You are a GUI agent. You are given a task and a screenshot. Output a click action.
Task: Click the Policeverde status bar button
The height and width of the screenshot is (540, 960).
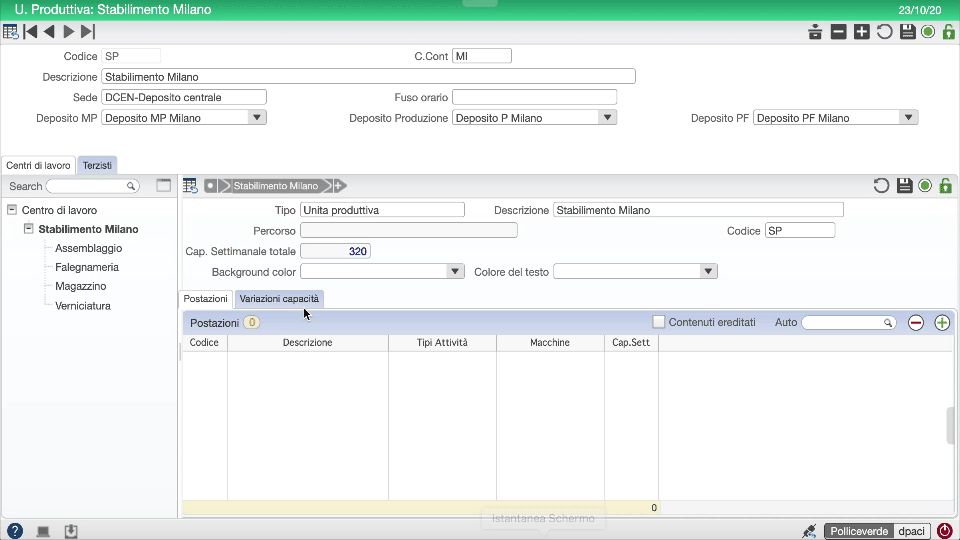[x=859, y=531]
